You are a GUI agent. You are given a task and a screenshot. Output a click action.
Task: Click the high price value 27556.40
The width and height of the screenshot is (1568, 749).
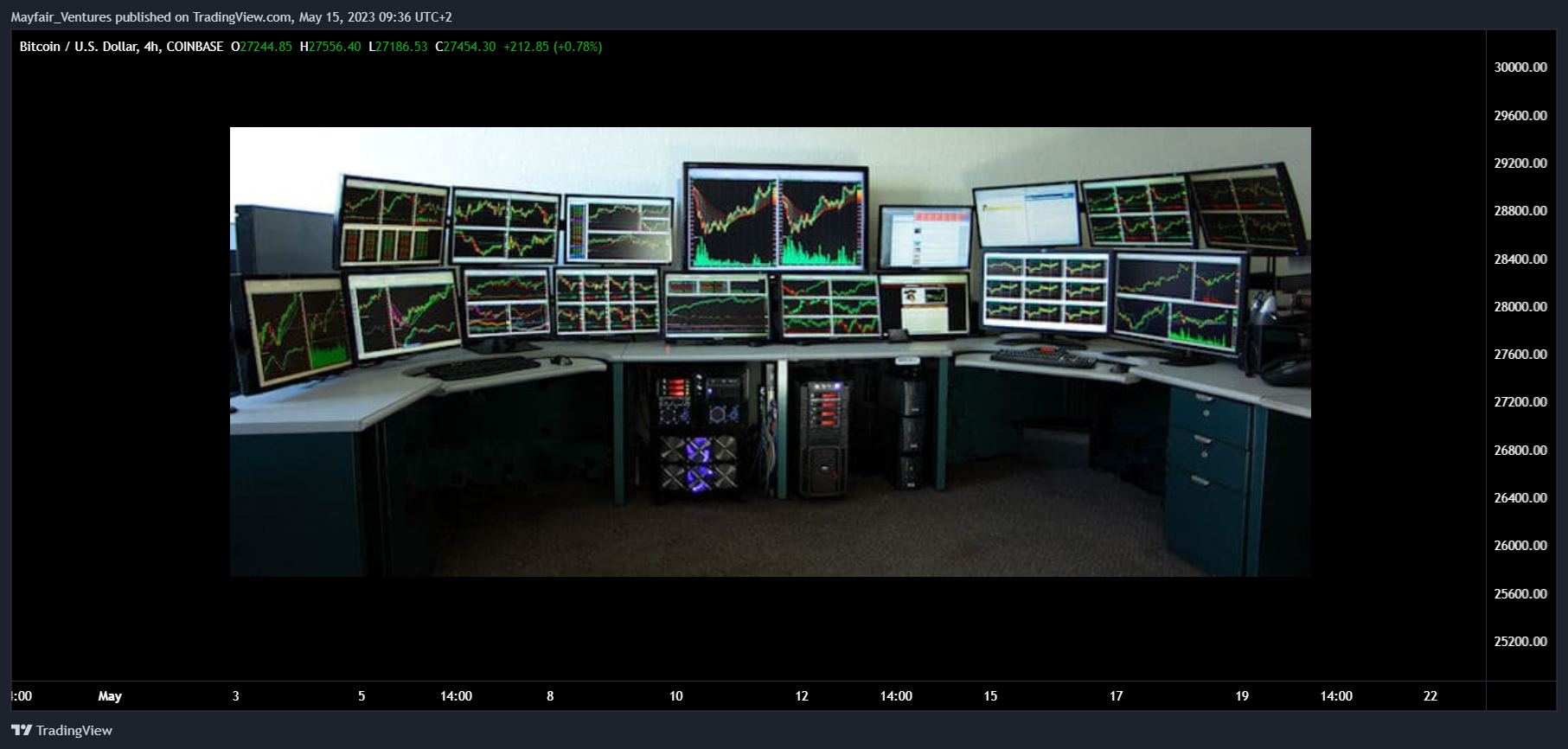[x=335, y=47]
